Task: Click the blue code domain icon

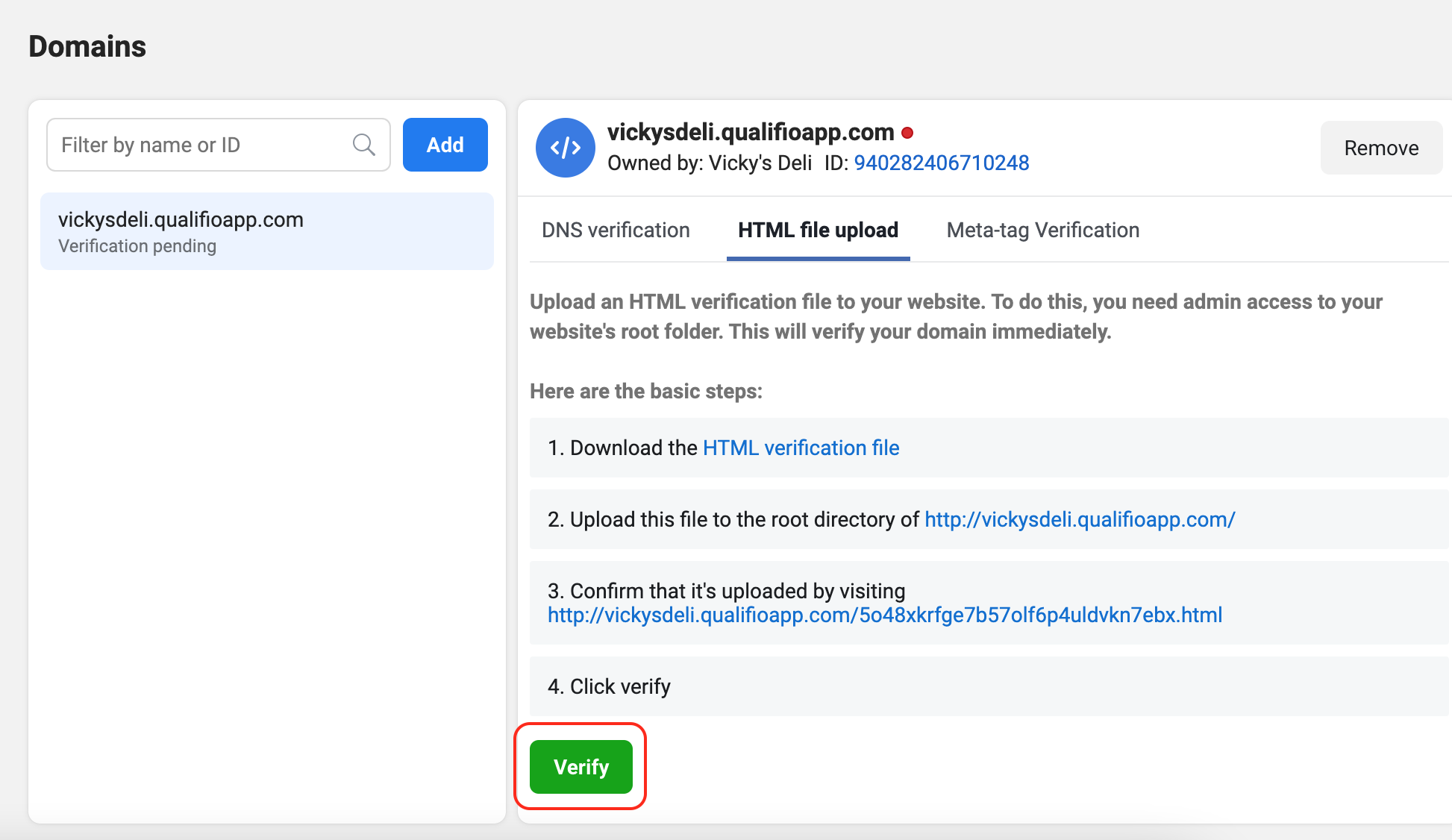Action: (566, 148)
